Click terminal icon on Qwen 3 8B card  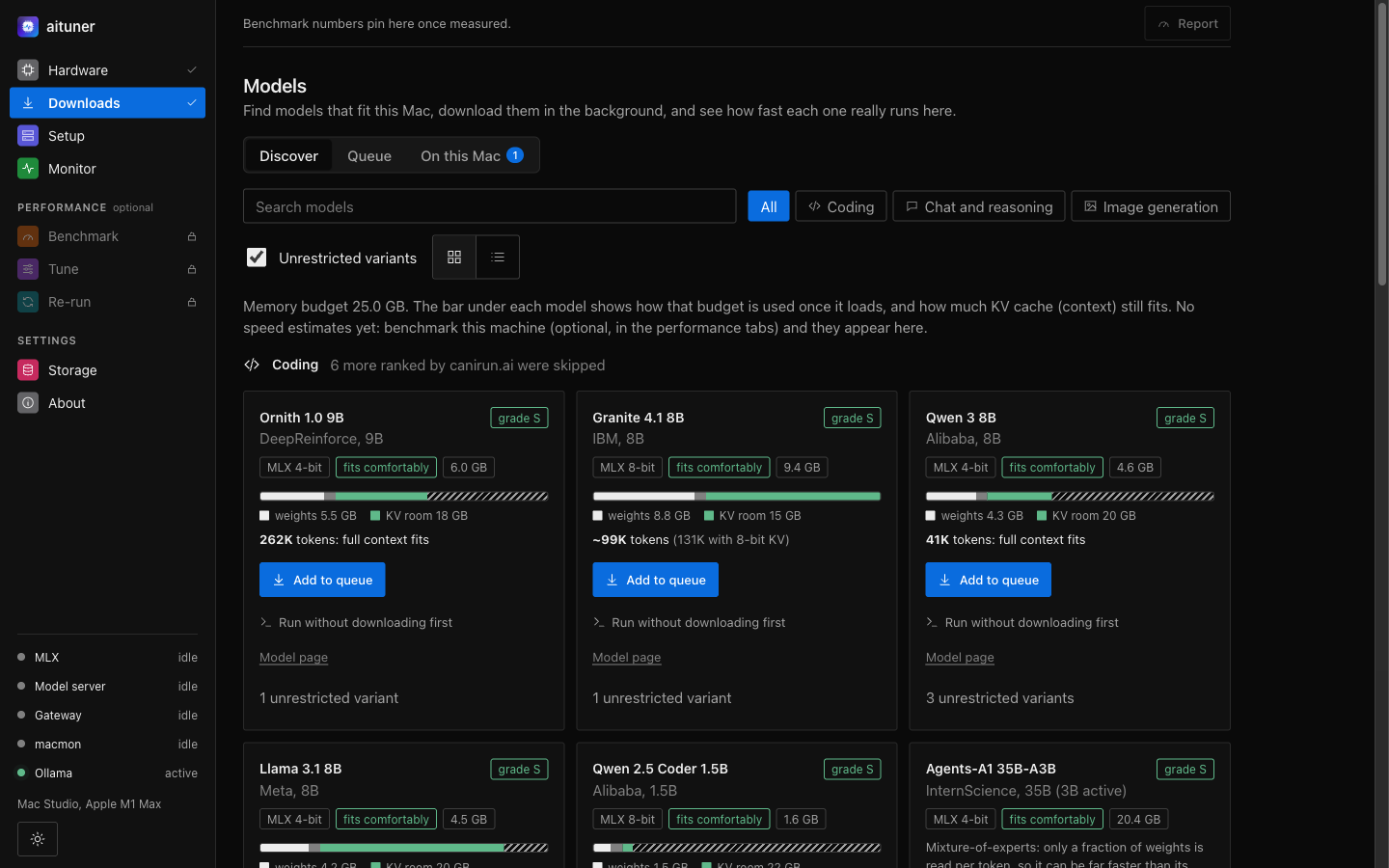(932, 622)
